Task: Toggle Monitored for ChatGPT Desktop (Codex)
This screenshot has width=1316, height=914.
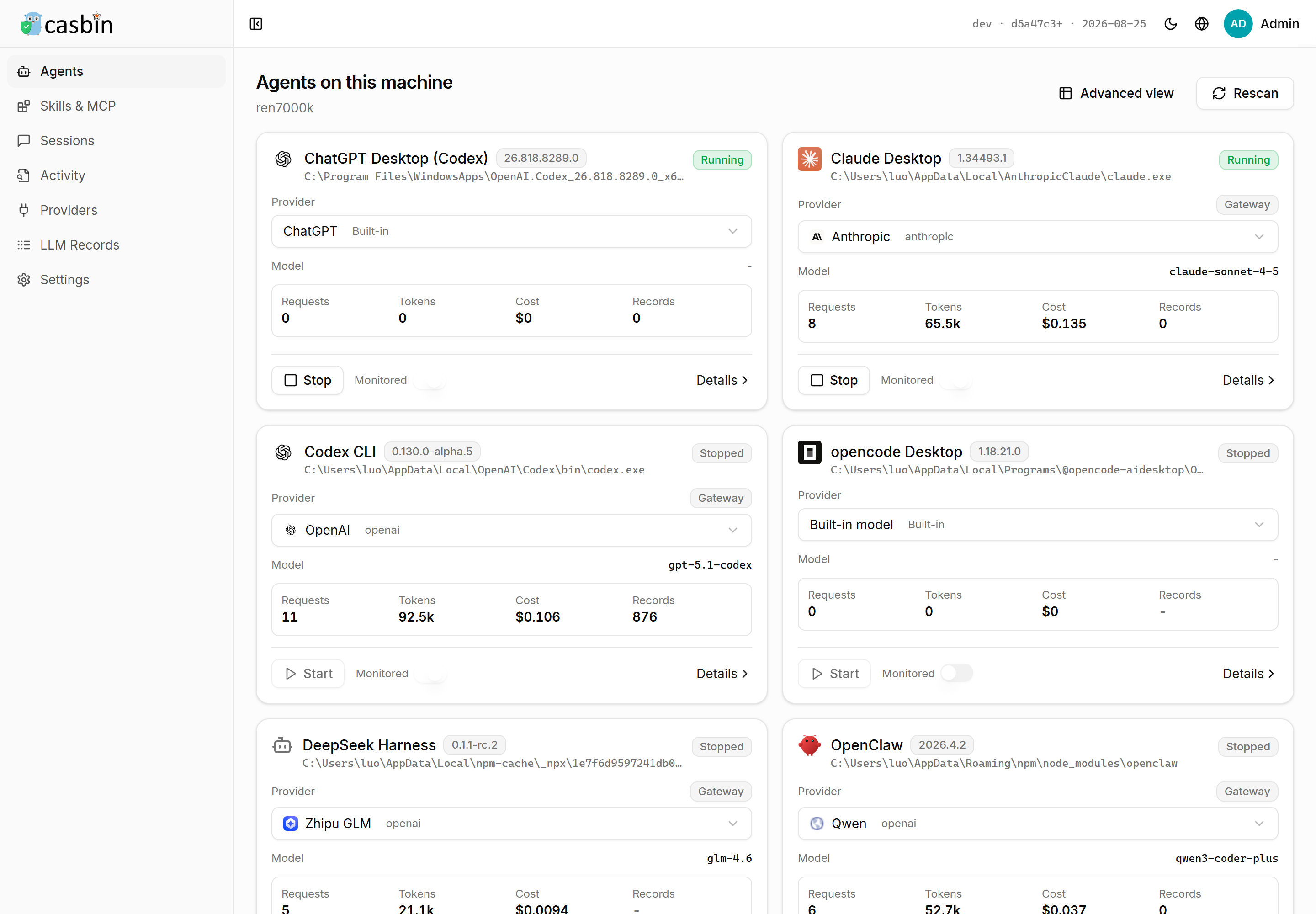Action: point(430,380)
